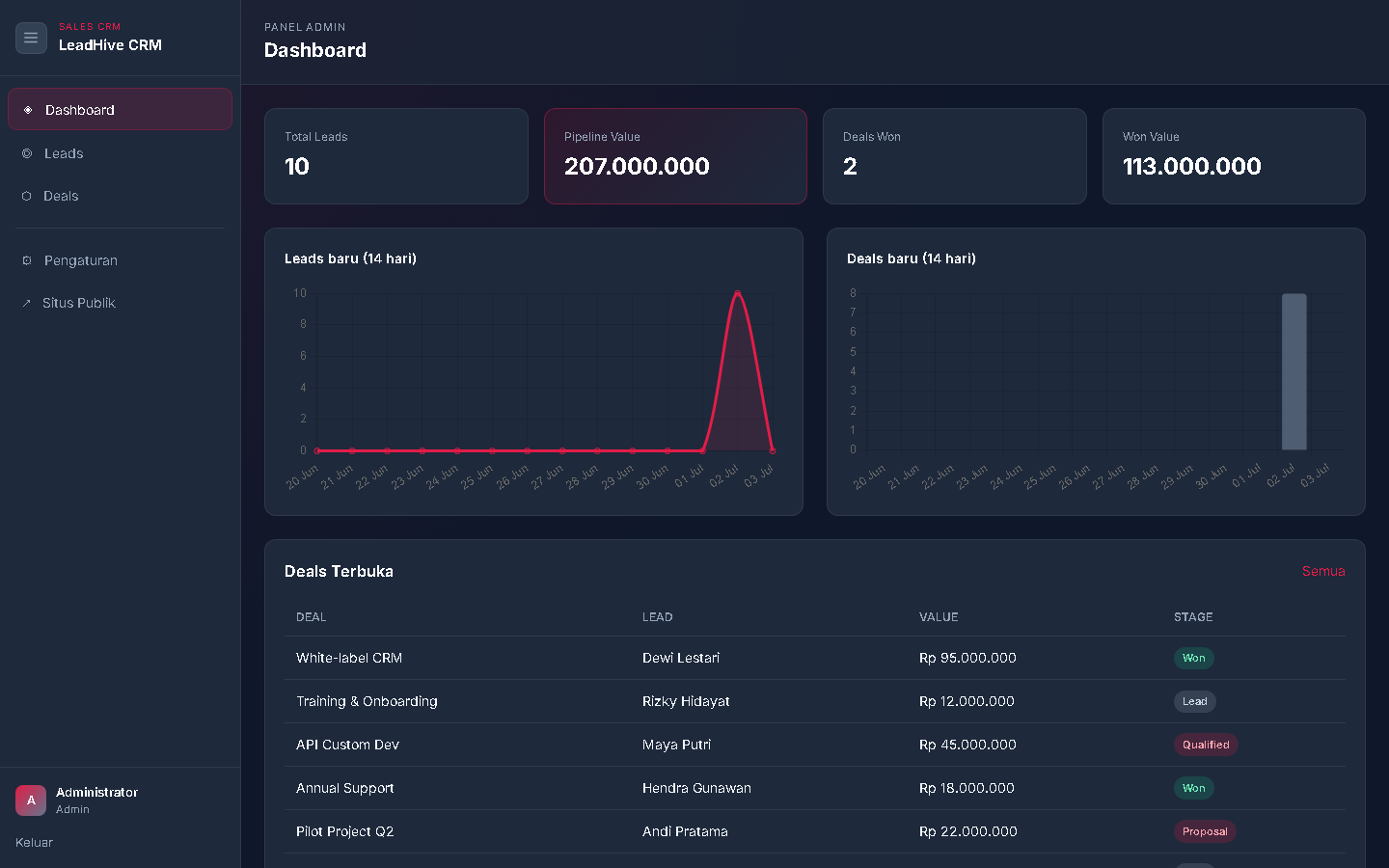Screen dimensions: 1389x868
Task: Click lead name Dewi Lestari
Action: coord(681,658)
